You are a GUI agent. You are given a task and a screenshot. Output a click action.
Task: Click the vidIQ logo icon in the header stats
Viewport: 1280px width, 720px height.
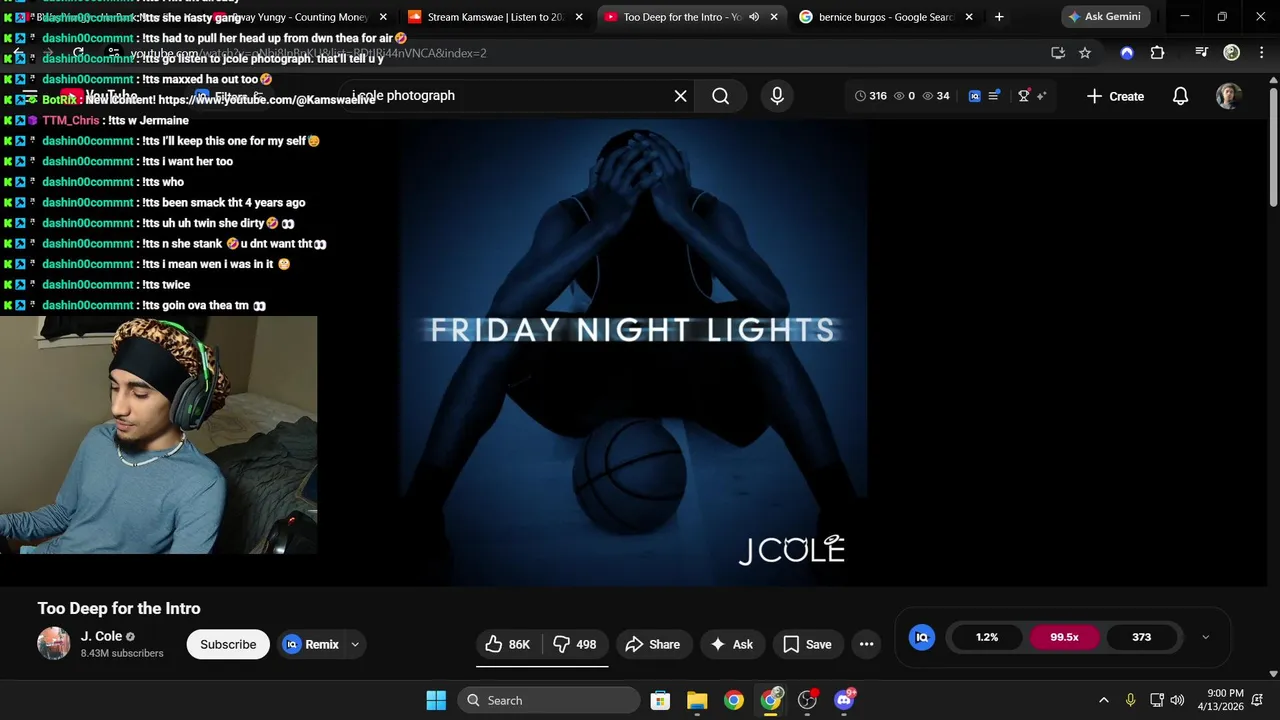[974, 96]
